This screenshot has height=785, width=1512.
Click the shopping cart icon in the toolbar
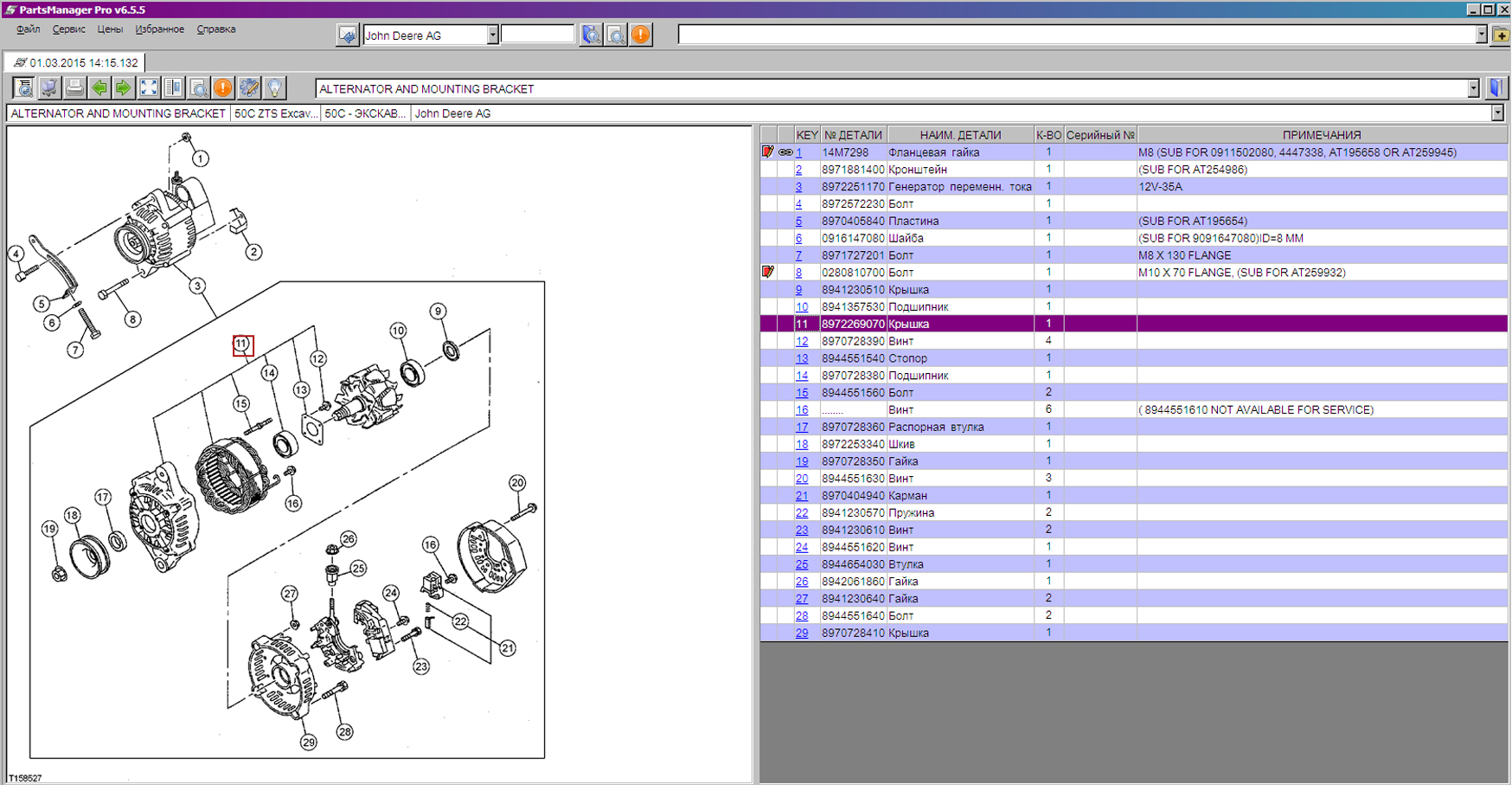49,88
